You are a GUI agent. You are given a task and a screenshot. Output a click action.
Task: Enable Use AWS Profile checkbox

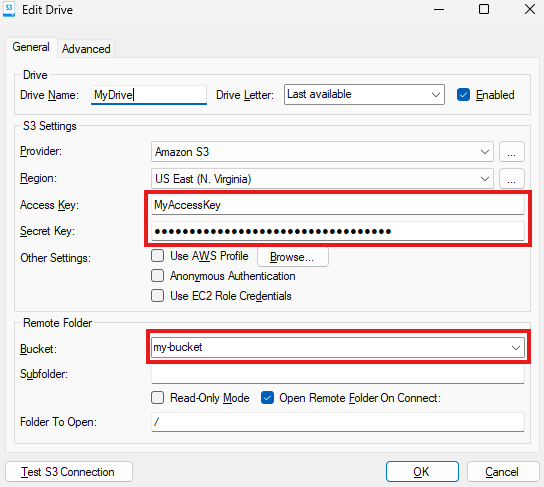click(158, 256)
